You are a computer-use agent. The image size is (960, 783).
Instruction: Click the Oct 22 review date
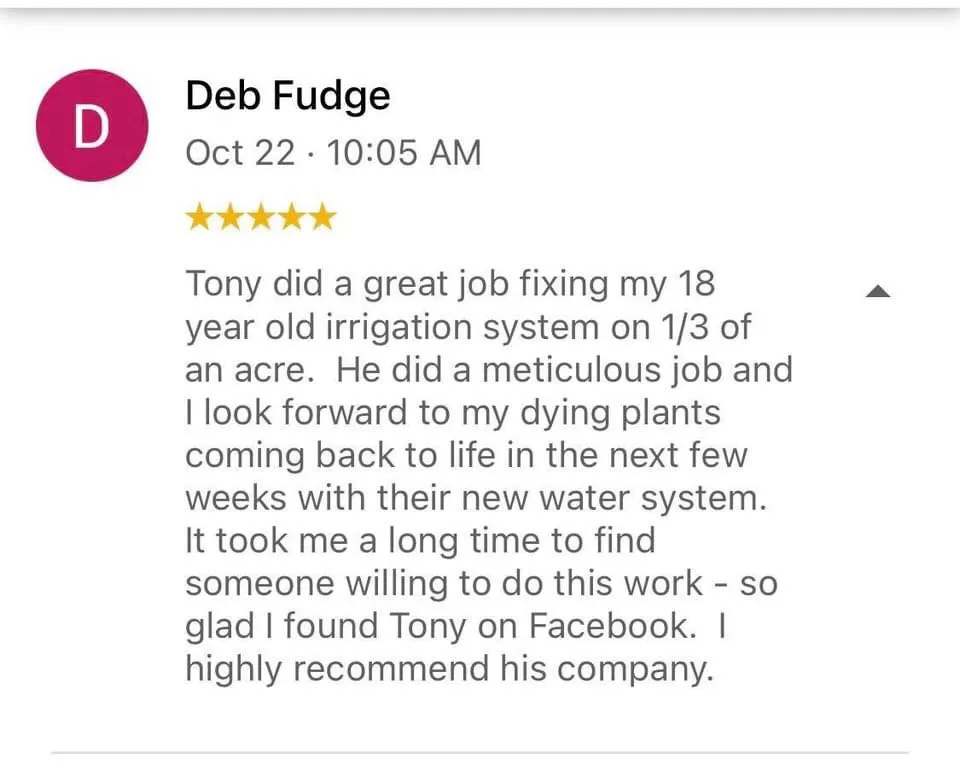pos(240,153)
